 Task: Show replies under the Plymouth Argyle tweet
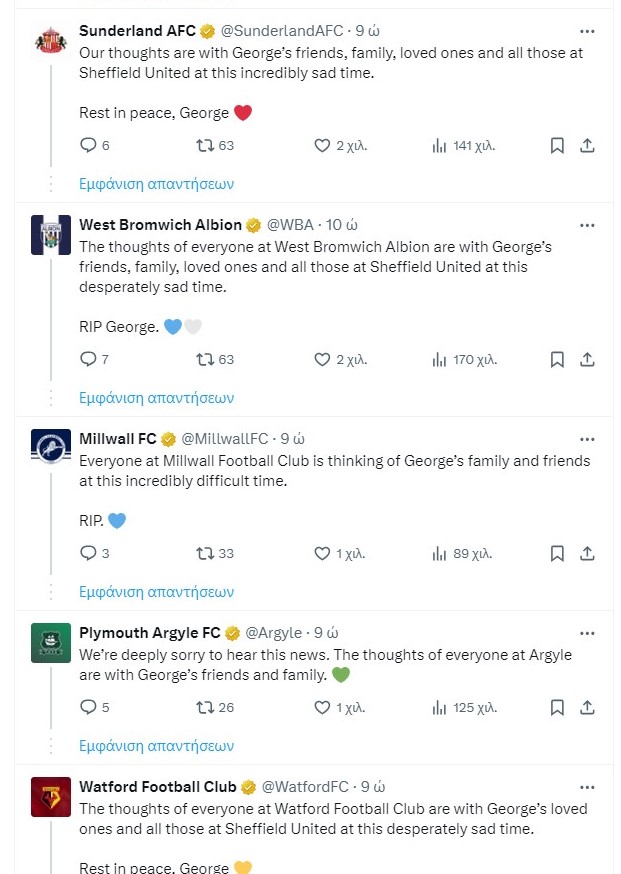pyautogui.click(x=157, y=746)
